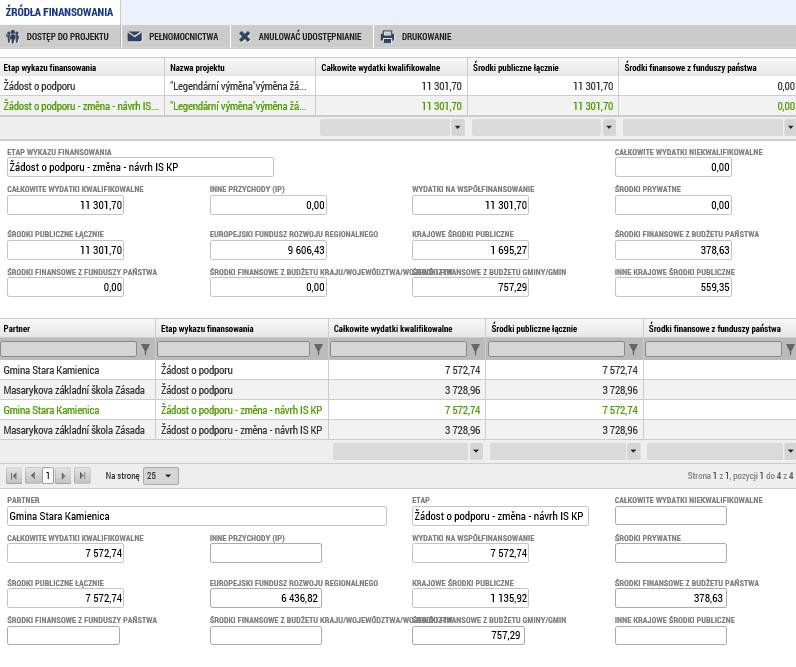Sort partner table by Etap wykazu finansowania header
The image size is (796, 667).
pyautogui.click(x=242, y=328)
